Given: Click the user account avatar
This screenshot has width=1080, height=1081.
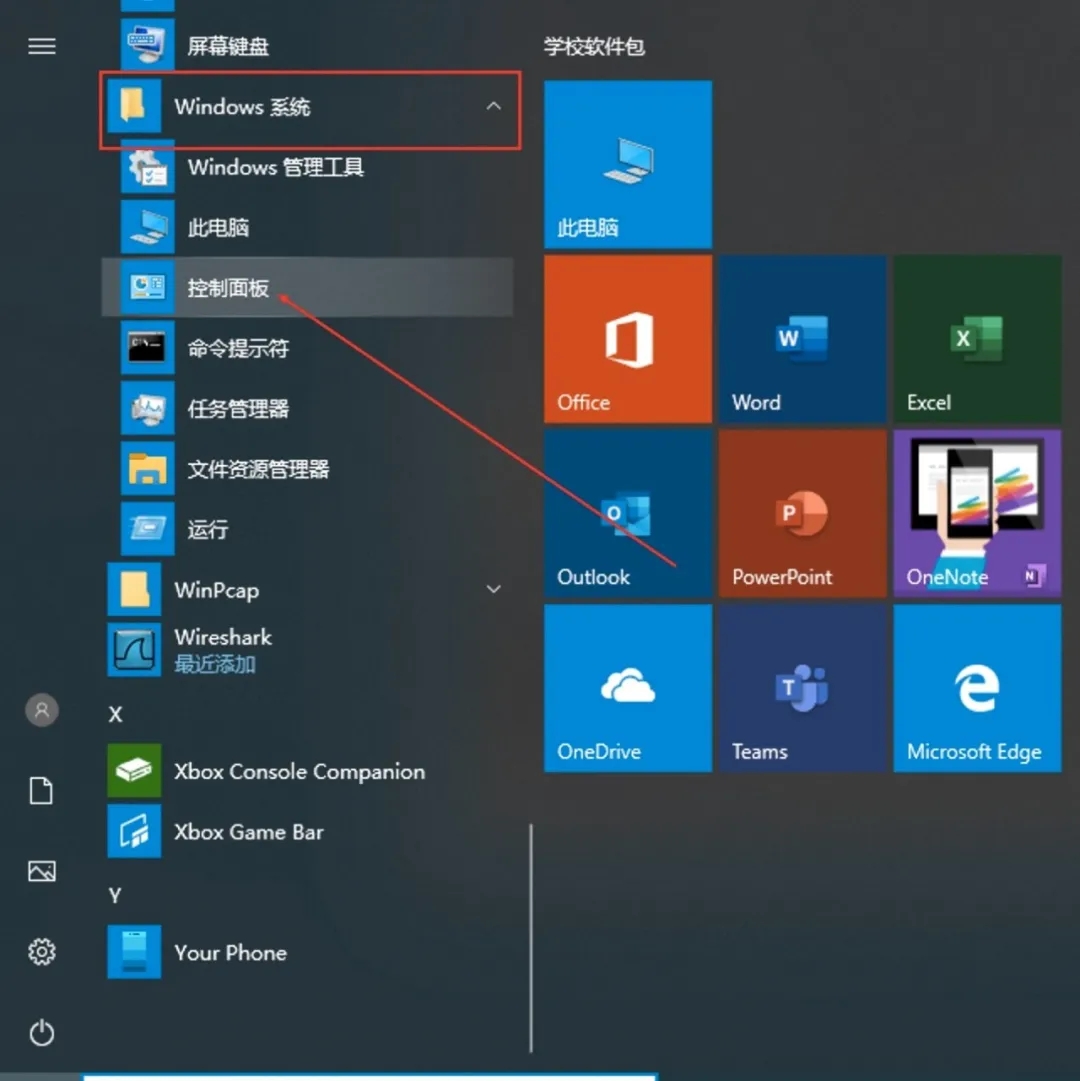Looking at the screenshot, I should [x=42, y=711].
